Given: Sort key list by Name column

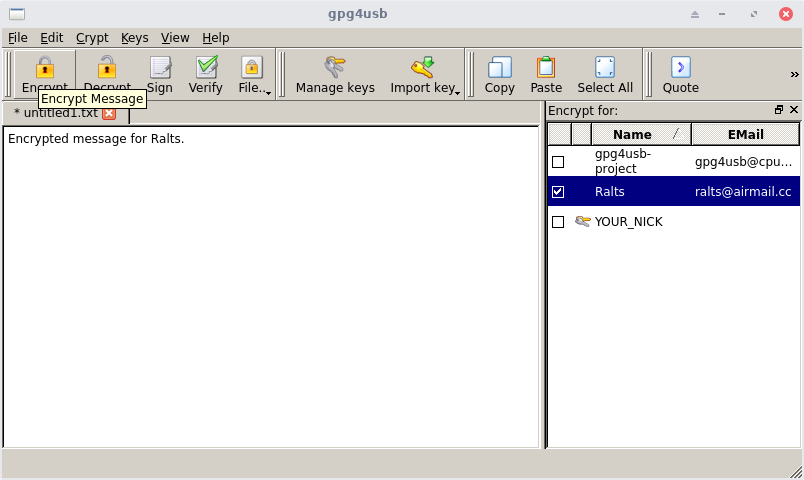Looking at the screenshot, I should (641, 134).
